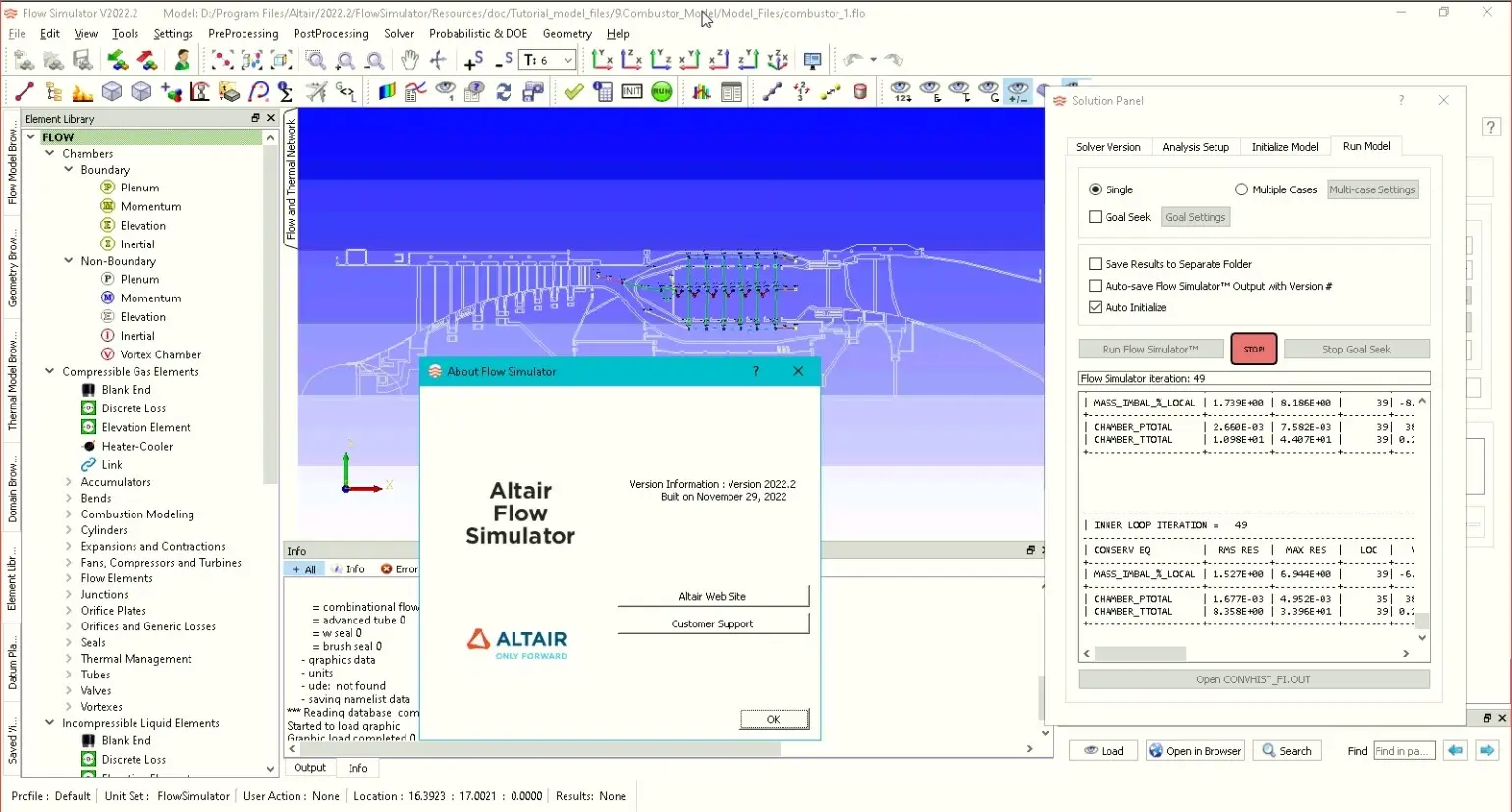Collapse the Non-Boundary tree node

(x=68, y=261)
